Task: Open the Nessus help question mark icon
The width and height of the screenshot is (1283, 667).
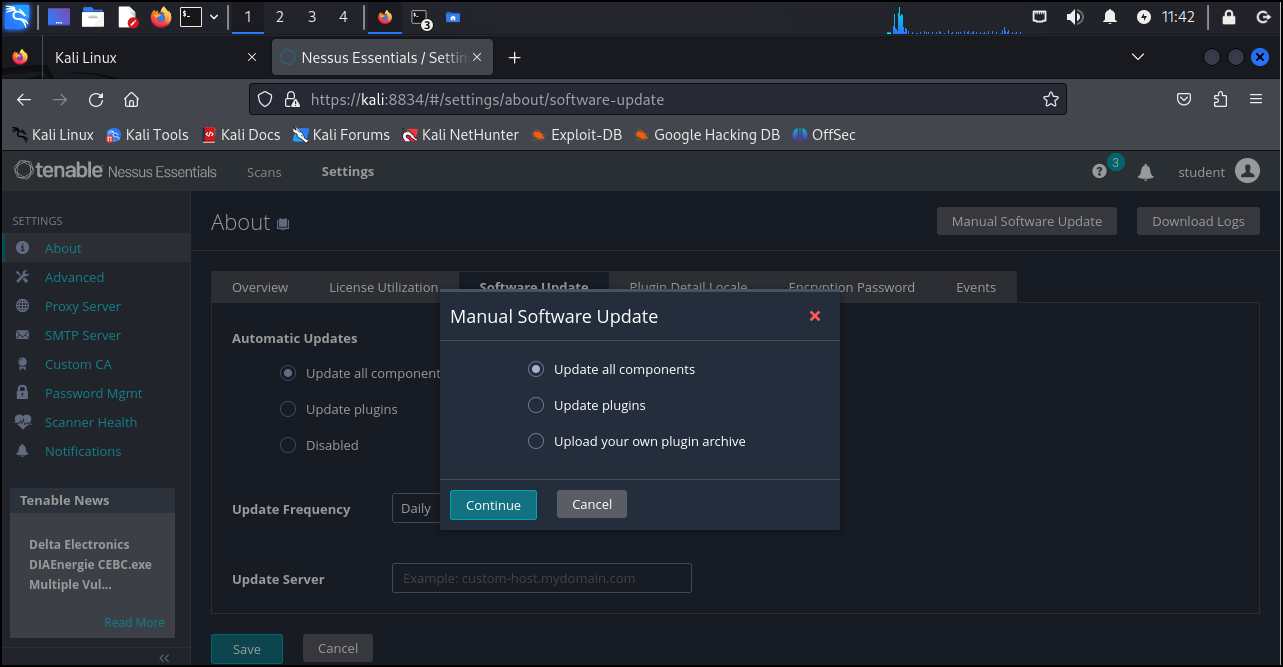Action: click(1100, 172)
